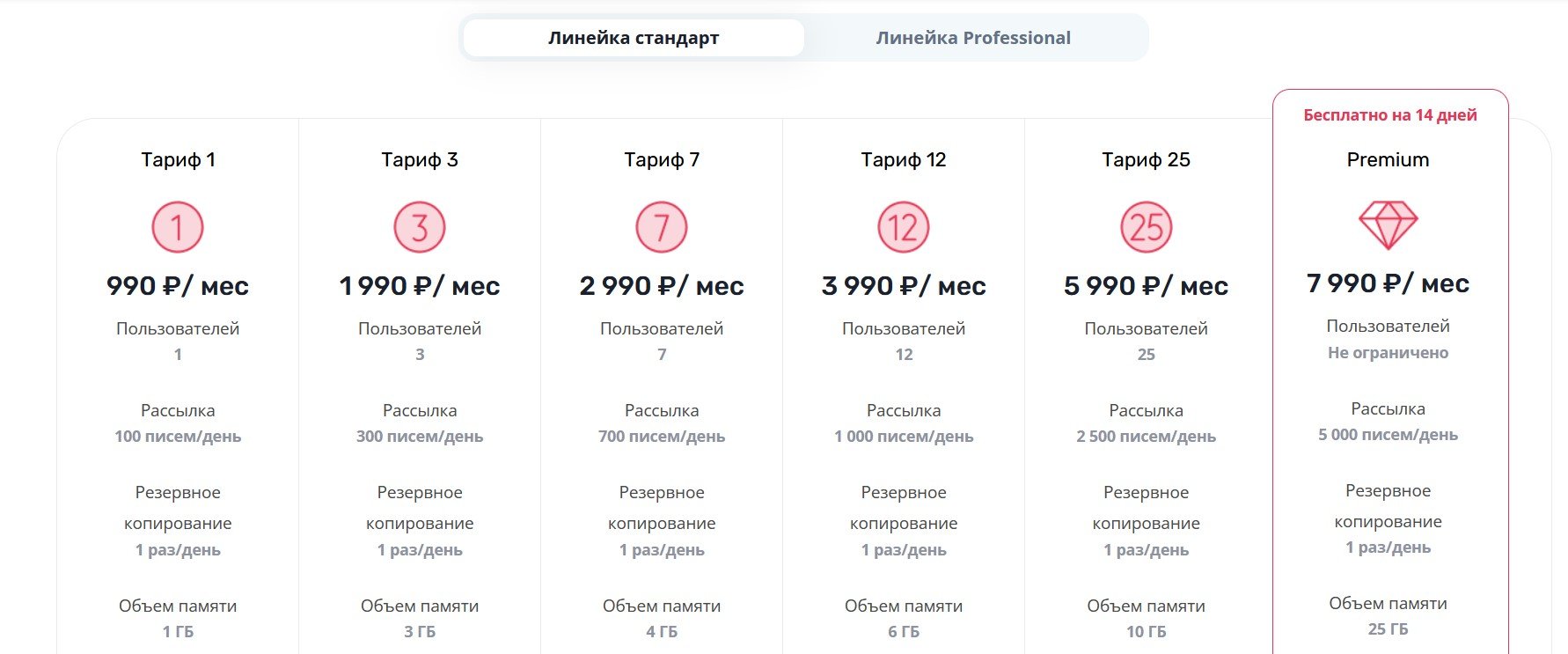Click the circled number 12 tariff icon

904,227
